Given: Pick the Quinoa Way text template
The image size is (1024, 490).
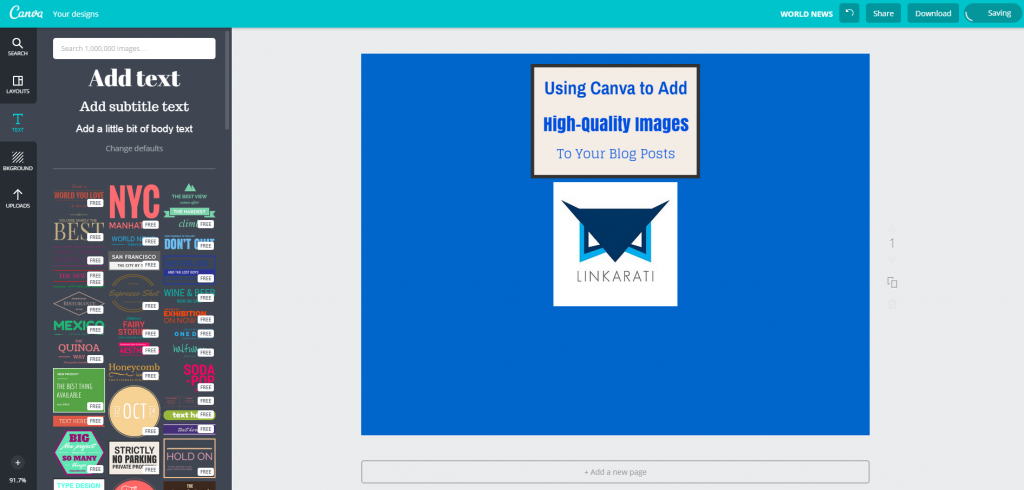Looking at the screenshot, I should pos(78,351).
